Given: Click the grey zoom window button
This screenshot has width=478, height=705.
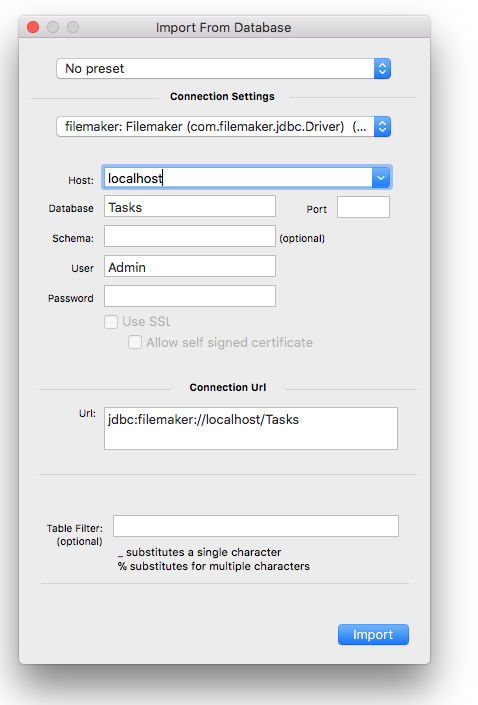Looking at the screenshot, I should 73,27.
